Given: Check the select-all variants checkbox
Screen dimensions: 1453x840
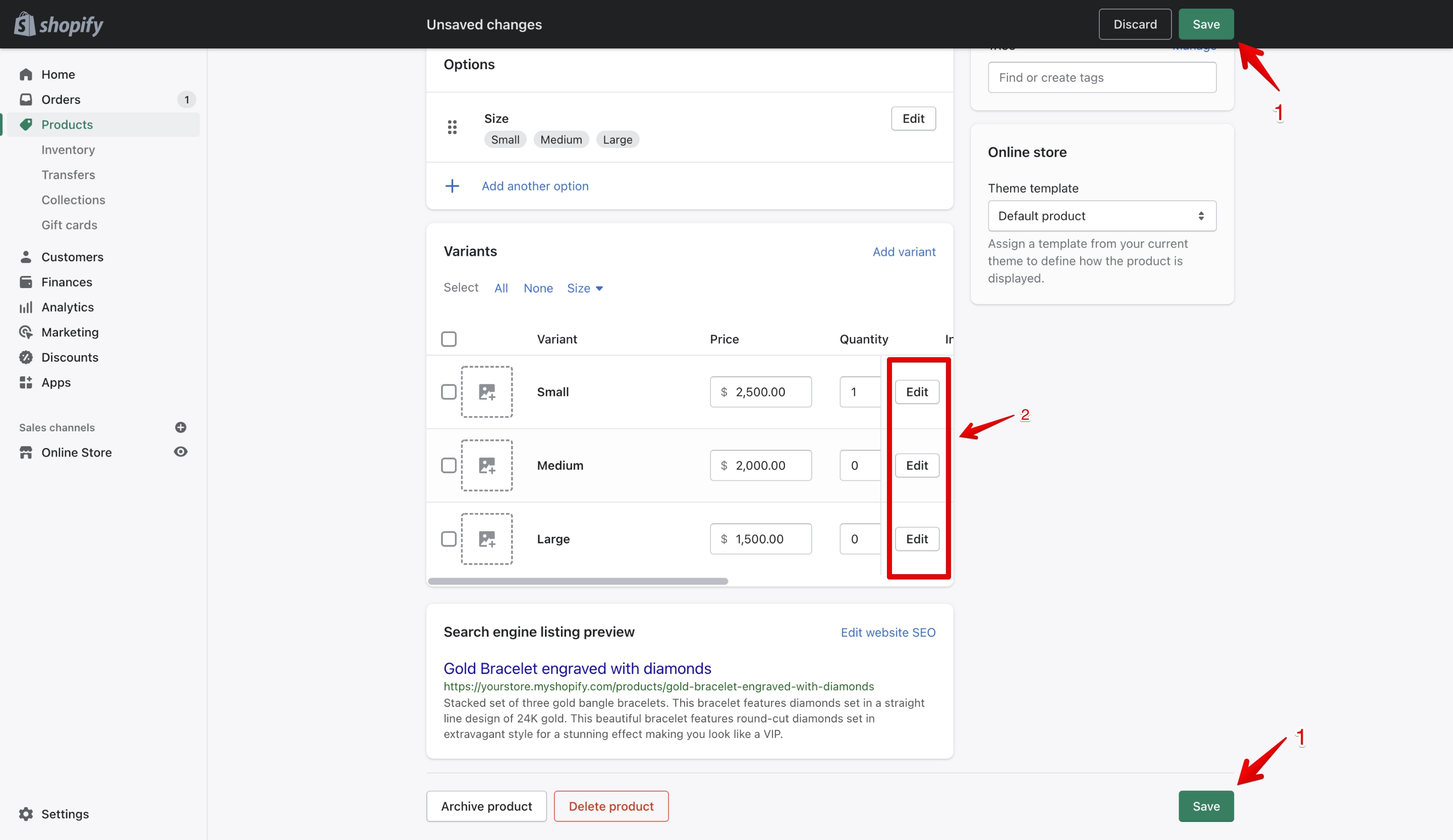Looking at the screenshot, I should point(449,339).
